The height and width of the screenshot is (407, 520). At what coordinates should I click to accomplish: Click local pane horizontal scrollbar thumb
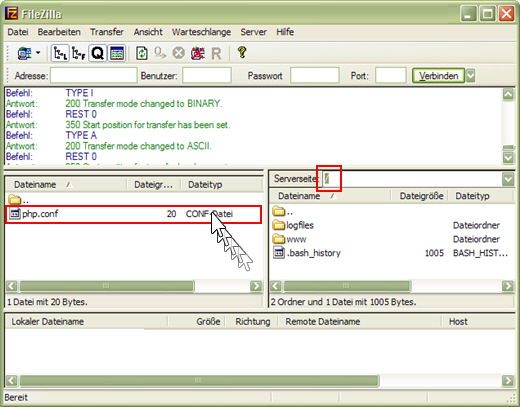[107, 286]
